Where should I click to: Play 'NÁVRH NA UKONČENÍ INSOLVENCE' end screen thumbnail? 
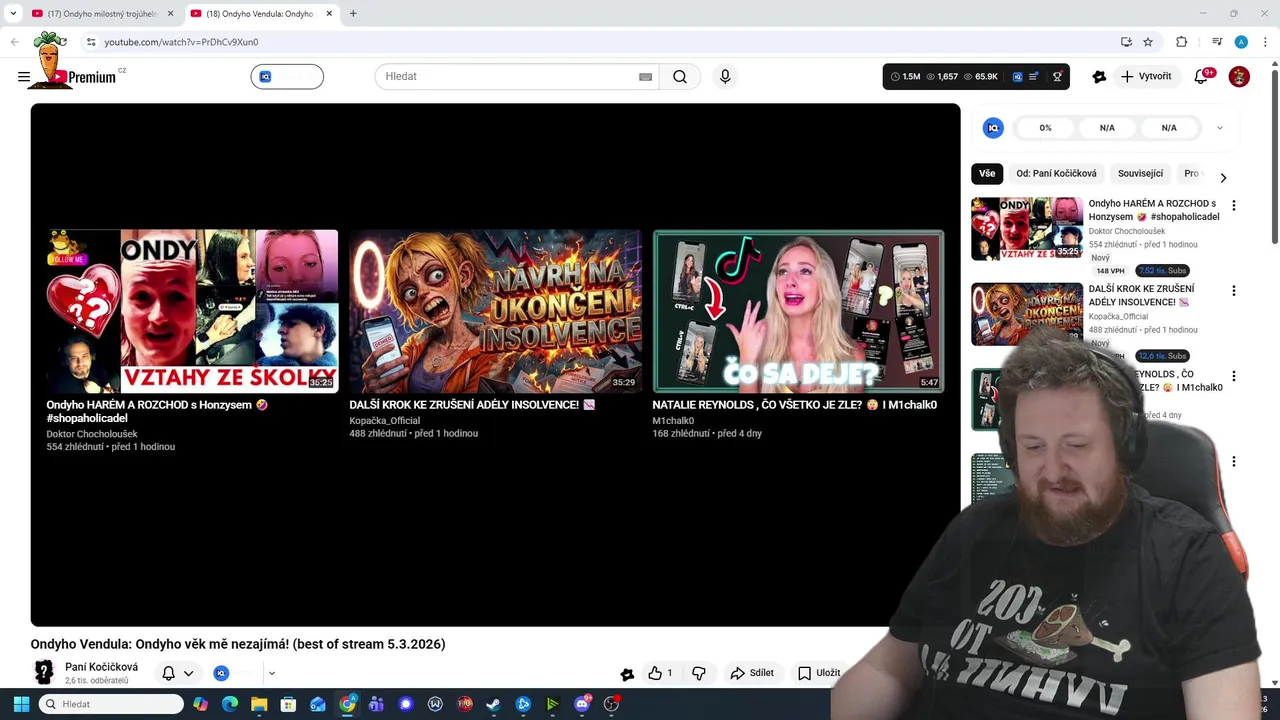pos(495,311)
